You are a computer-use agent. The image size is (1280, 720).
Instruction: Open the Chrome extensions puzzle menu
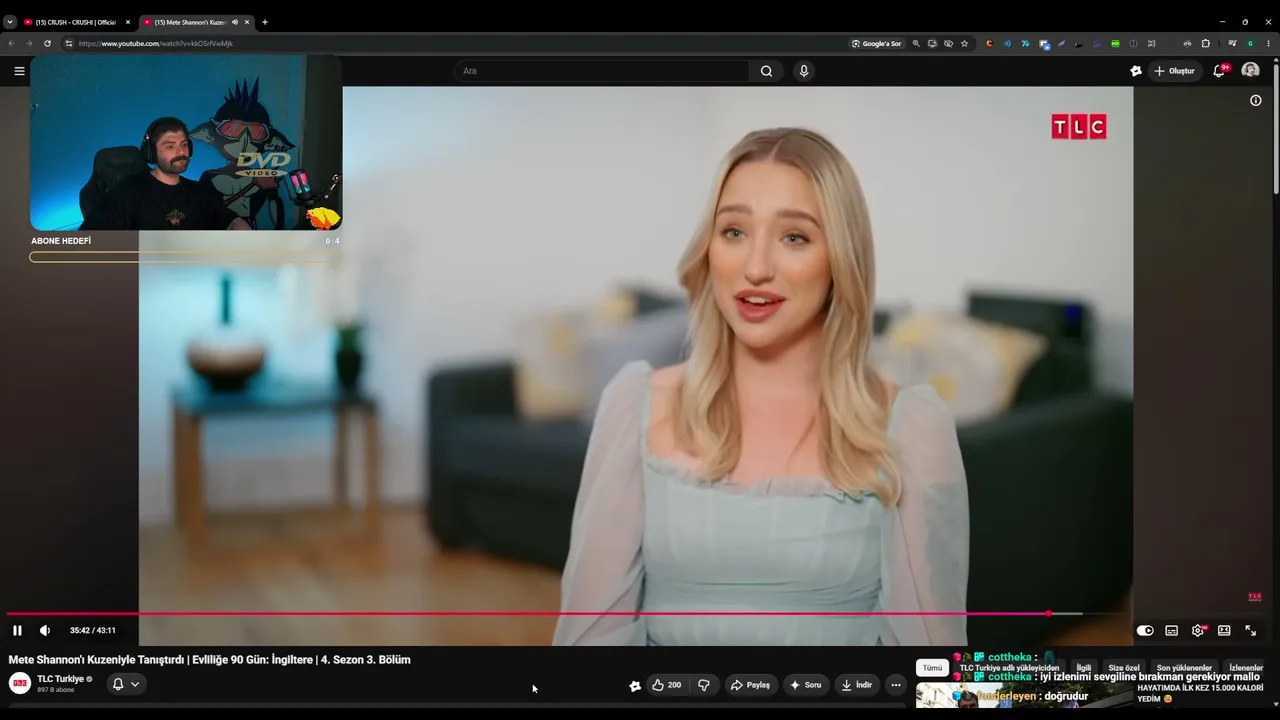coord(1205,43)
